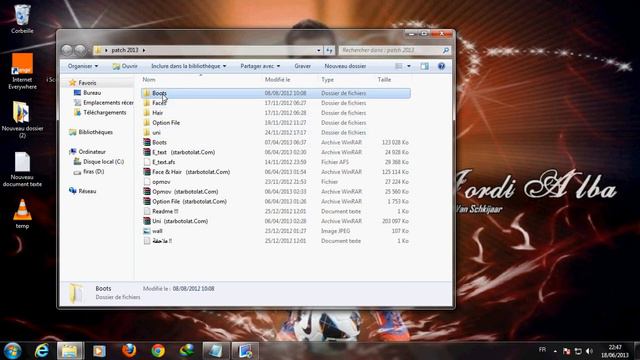Select the Boots WinRAR archive
The height and width of the screenshot is (360, 640).
pos(276,142)
